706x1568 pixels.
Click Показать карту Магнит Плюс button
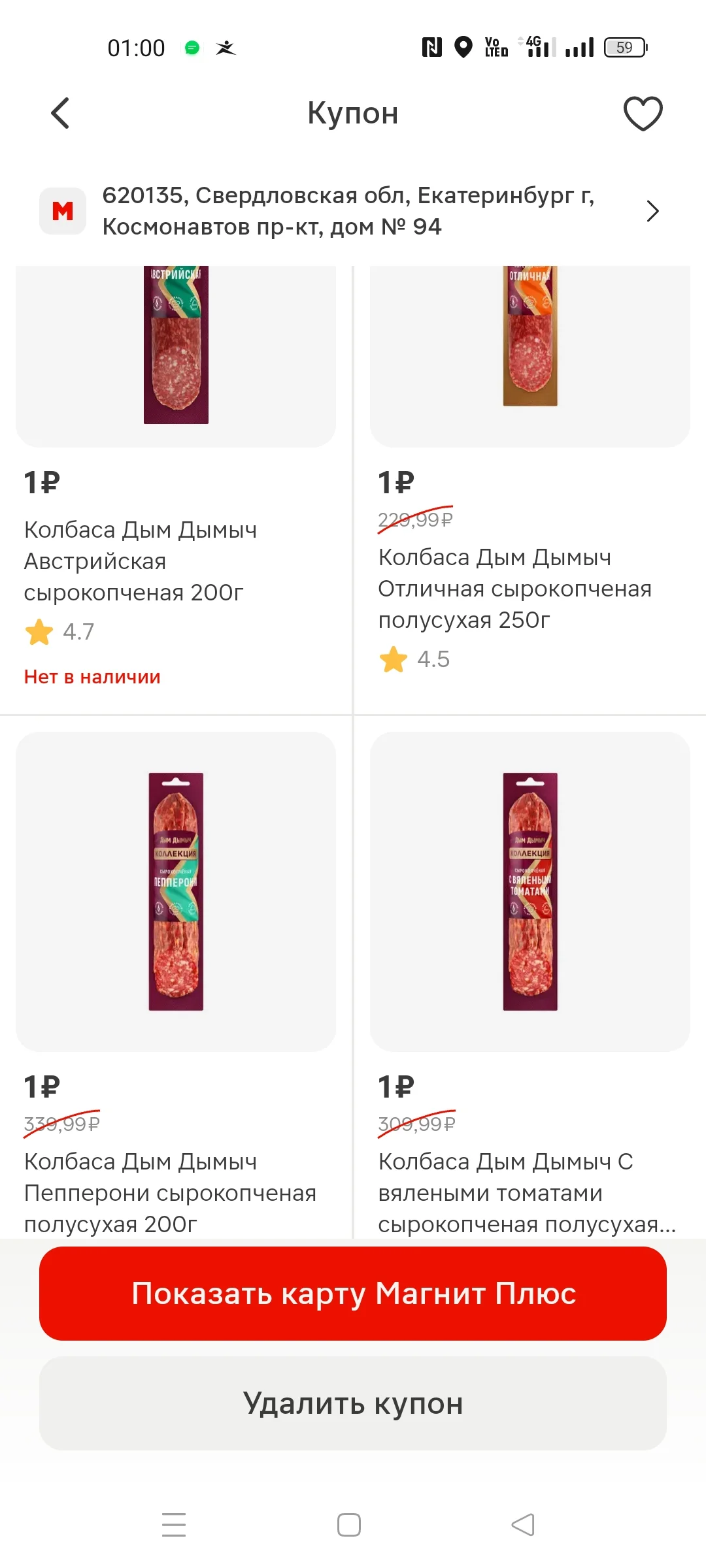click(353, 1294)
